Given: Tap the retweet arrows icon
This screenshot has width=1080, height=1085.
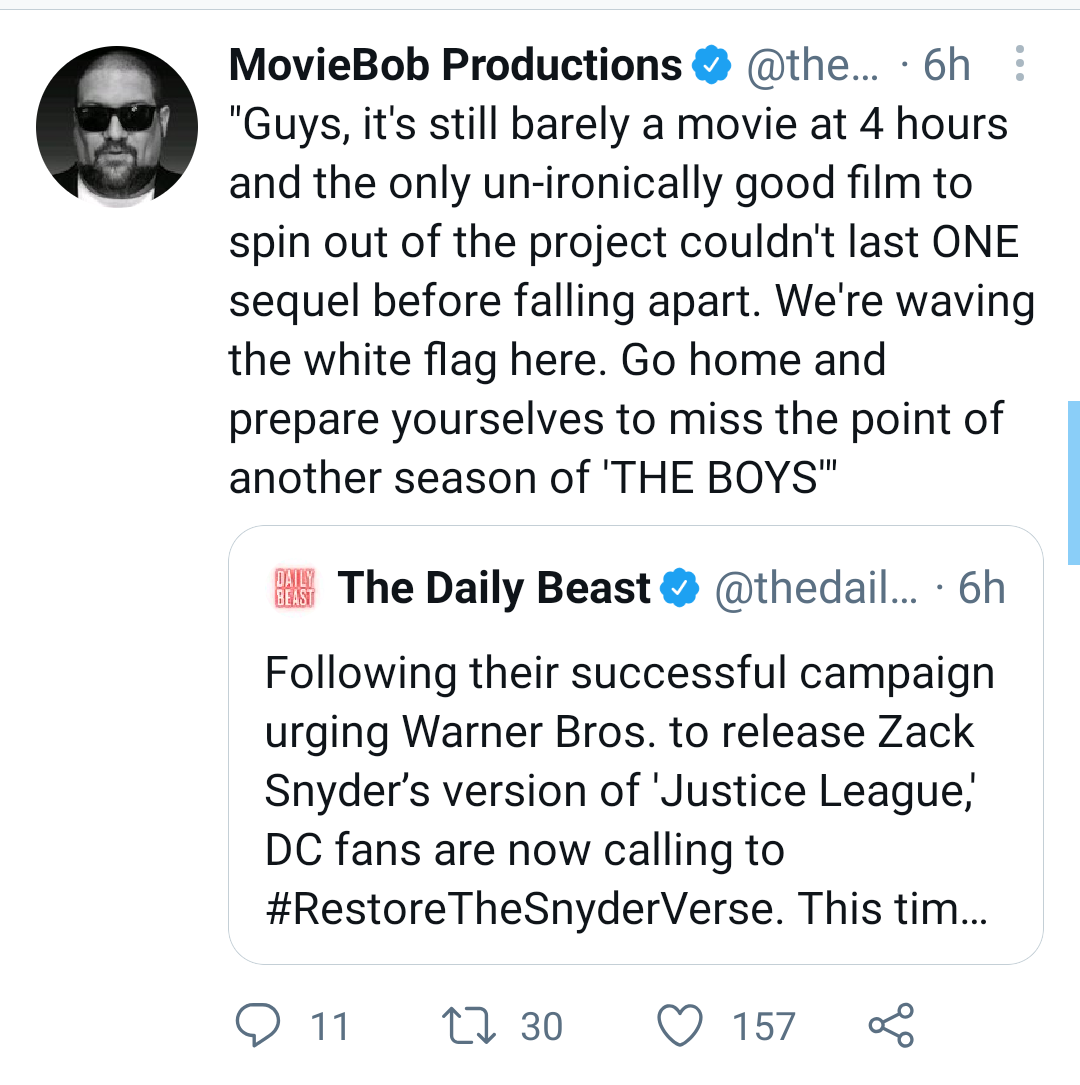Looking at the screenshot, I should (468, 1025).
